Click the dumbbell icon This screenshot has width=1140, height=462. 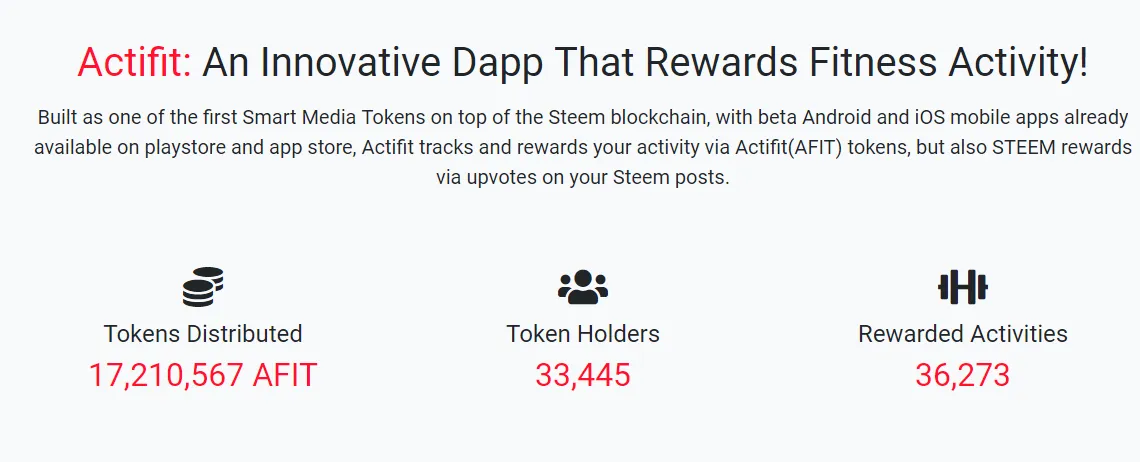[x=963, y=287]
